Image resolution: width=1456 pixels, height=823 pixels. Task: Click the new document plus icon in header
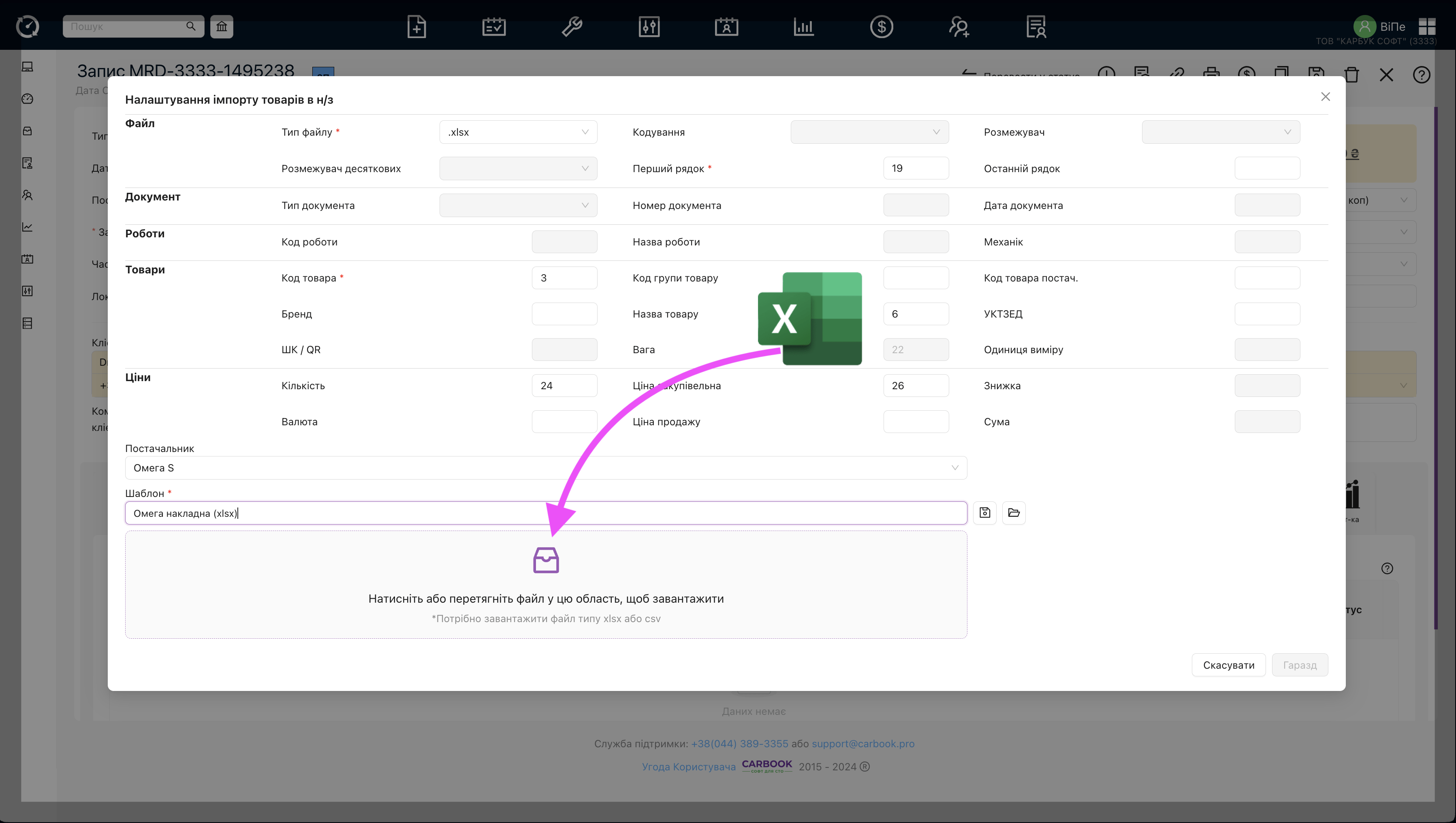pos(416,27)
